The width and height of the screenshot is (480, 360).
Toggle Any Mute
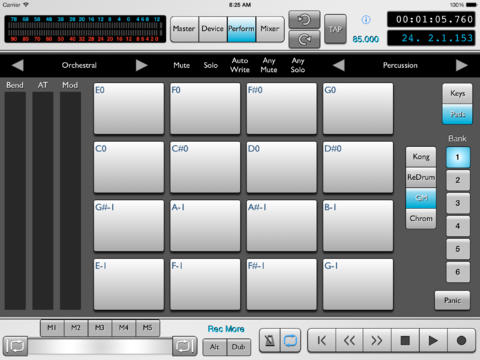pyautogui.click(x=269, y=65)
